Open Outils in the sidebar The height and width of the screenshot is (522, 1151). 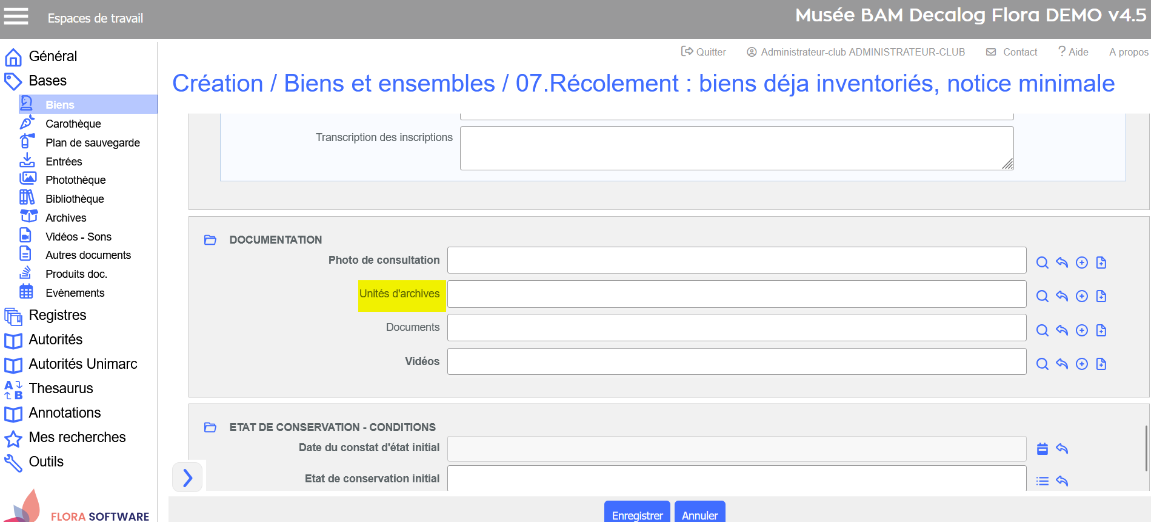coord(46,462)
